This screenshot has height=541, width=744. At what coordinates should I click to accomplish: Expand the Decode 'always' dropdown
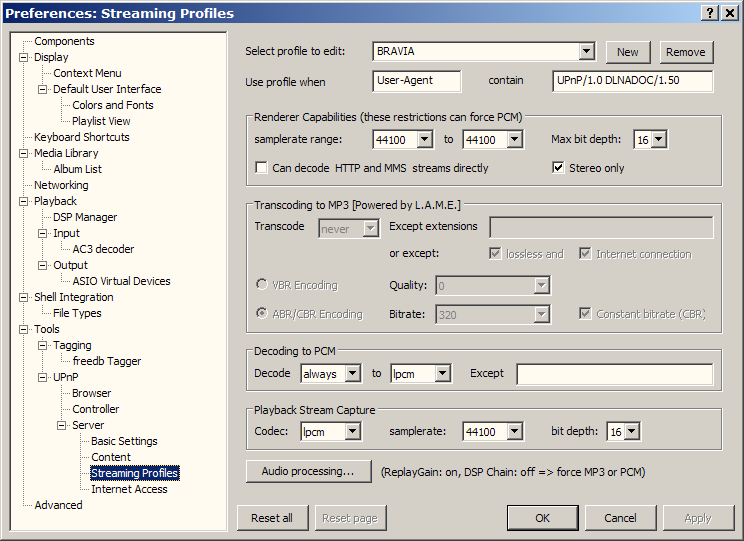click(352, 374)
